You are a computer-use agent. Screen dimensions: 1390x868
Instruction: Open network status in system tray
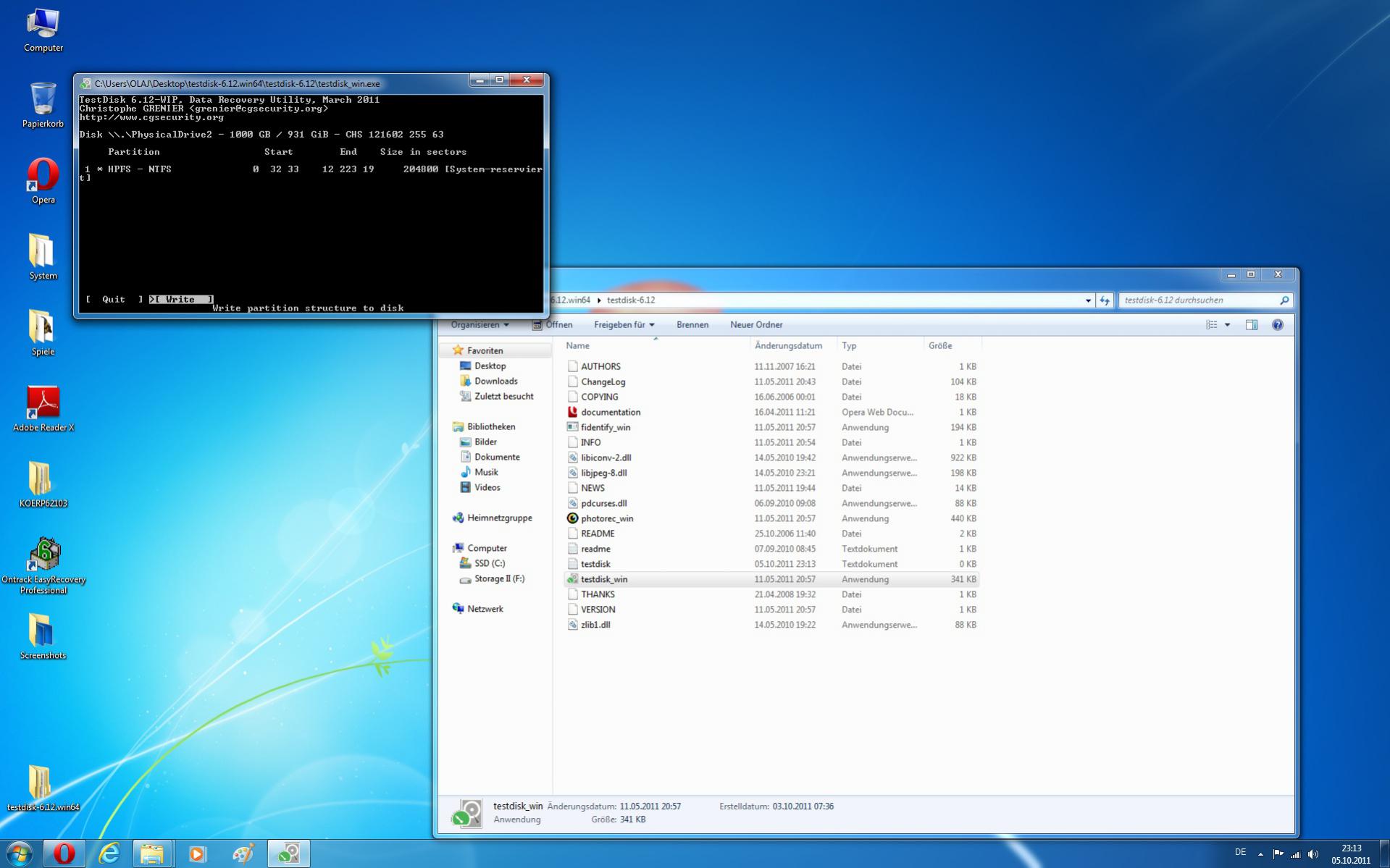[1295, 854]
